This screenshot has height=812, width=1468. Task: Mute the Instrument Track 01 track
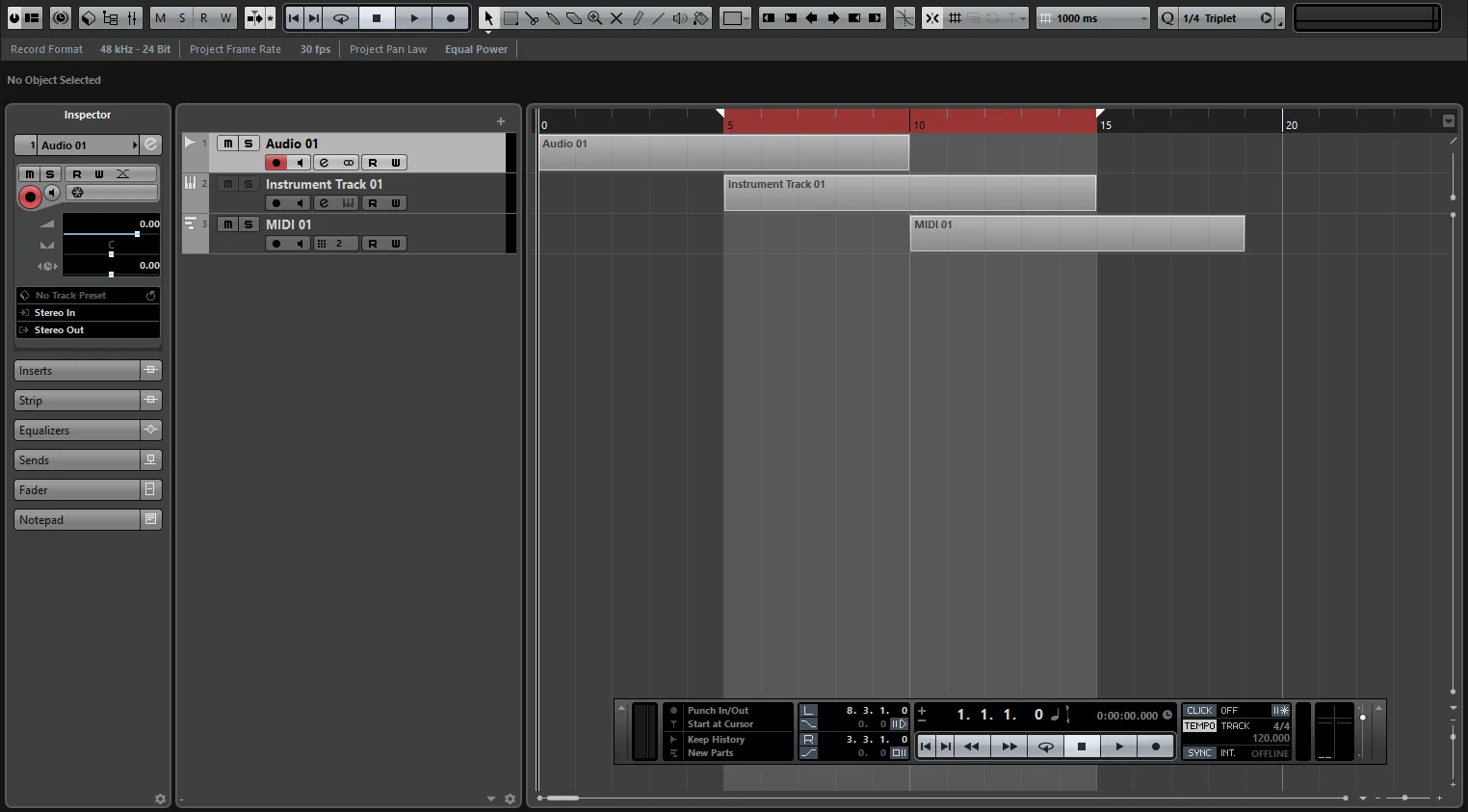[x=227, y=184]
